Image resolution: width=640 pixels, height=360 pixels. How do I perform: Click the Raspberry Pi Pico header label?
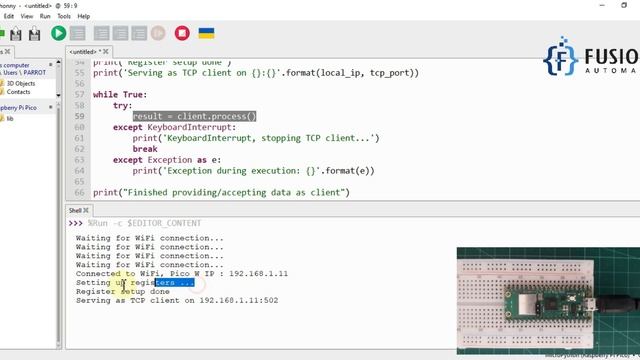coord(18,107)
